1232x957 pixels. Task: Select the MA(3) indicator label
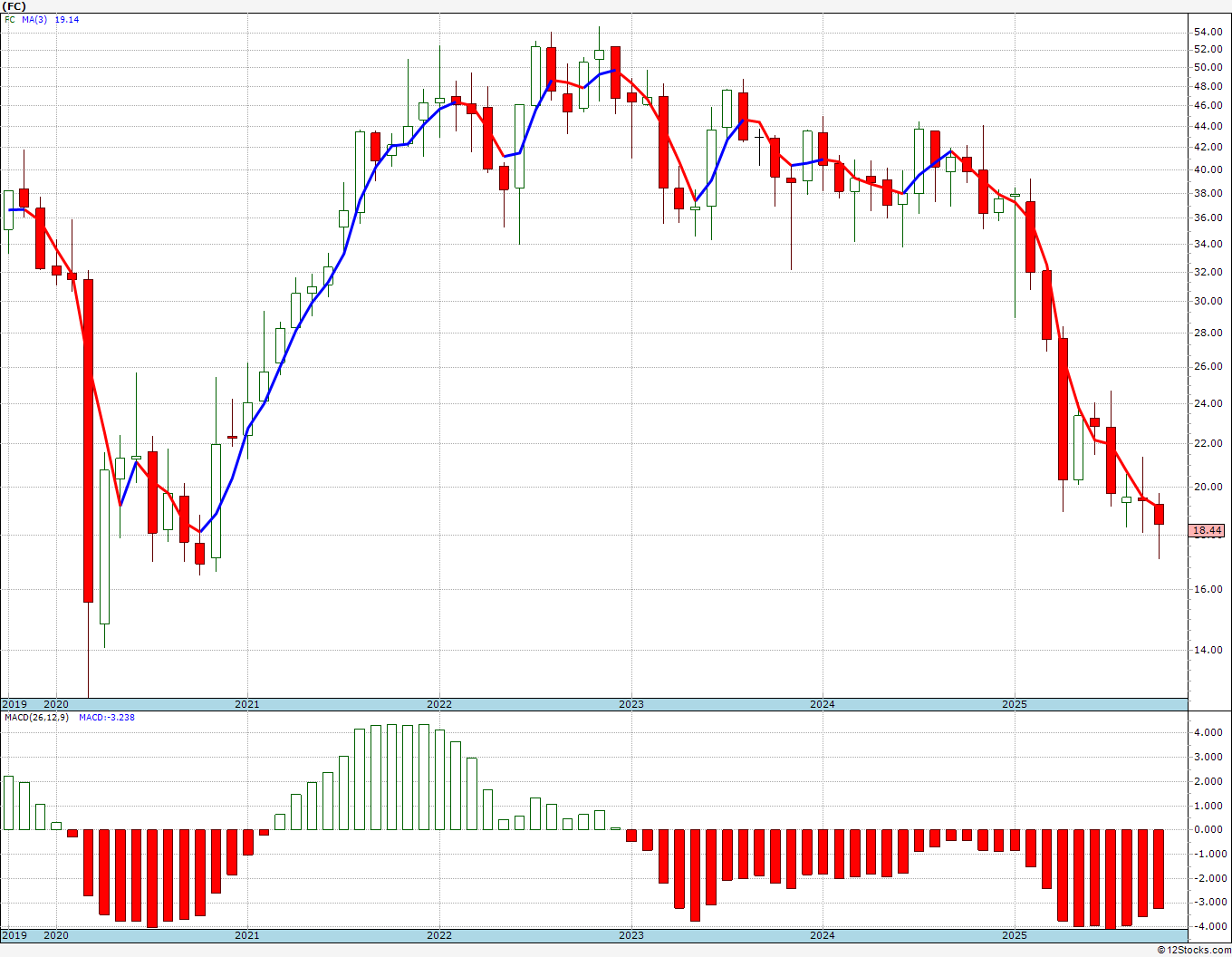click(34, 19)
